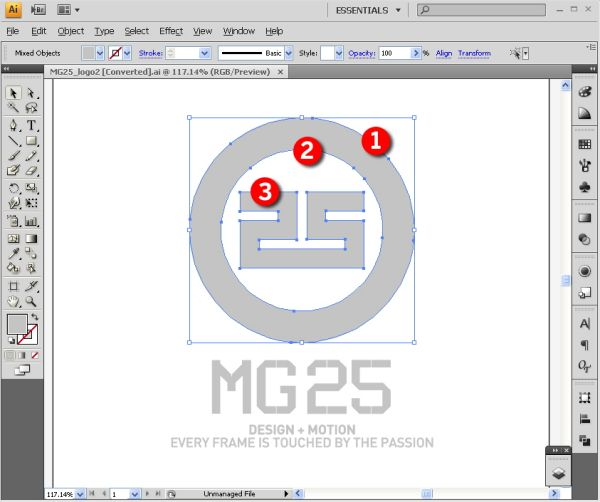This screenshot has height=502, width=600.
Task: Open stroke color dropdown in control bar
Action: pyautogui.click(x=127, y=53)
